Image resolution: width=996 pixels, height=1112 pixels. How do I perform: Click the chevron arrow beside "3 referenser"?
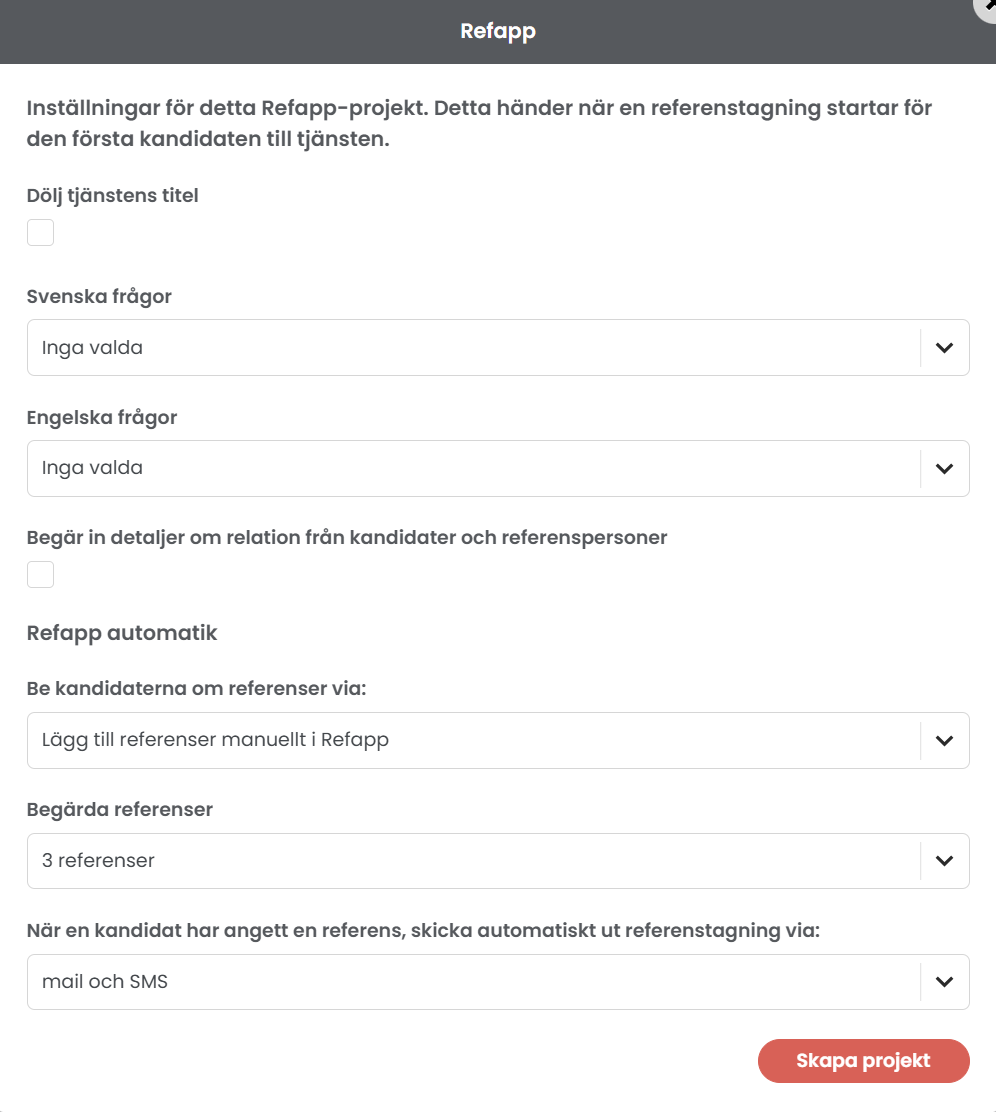(x=944, y=861)
